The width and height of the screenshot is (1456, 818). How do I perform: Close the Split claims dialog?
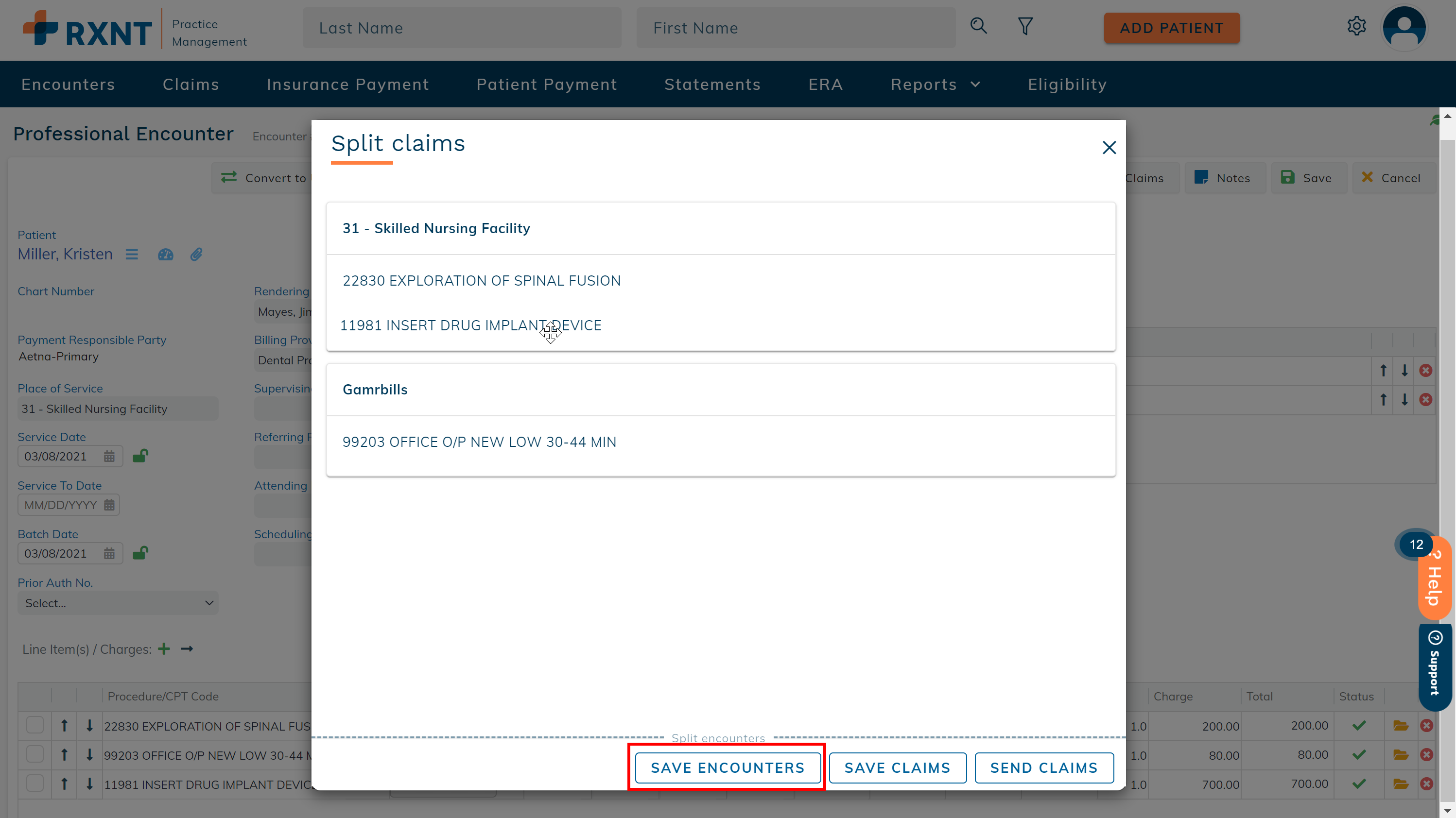point(1109,148)
